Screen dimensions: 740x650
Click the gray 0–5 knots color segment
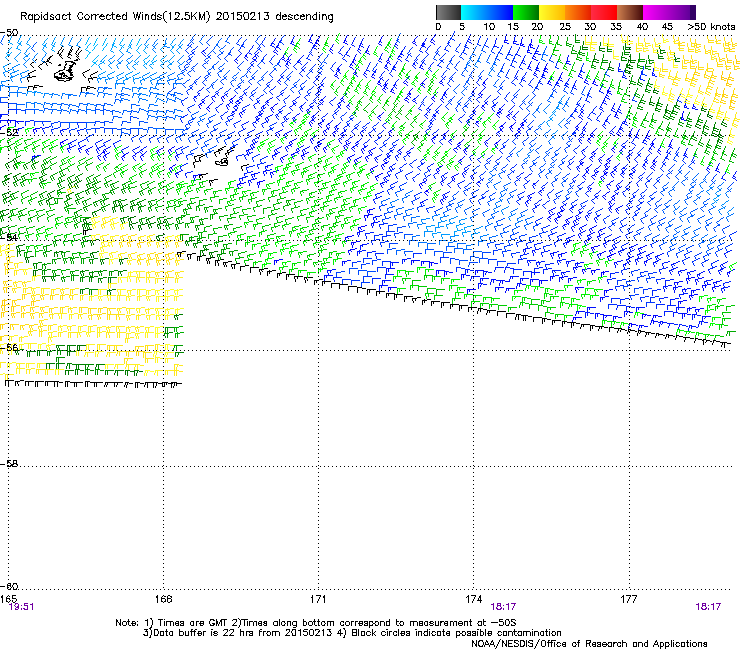448,12
